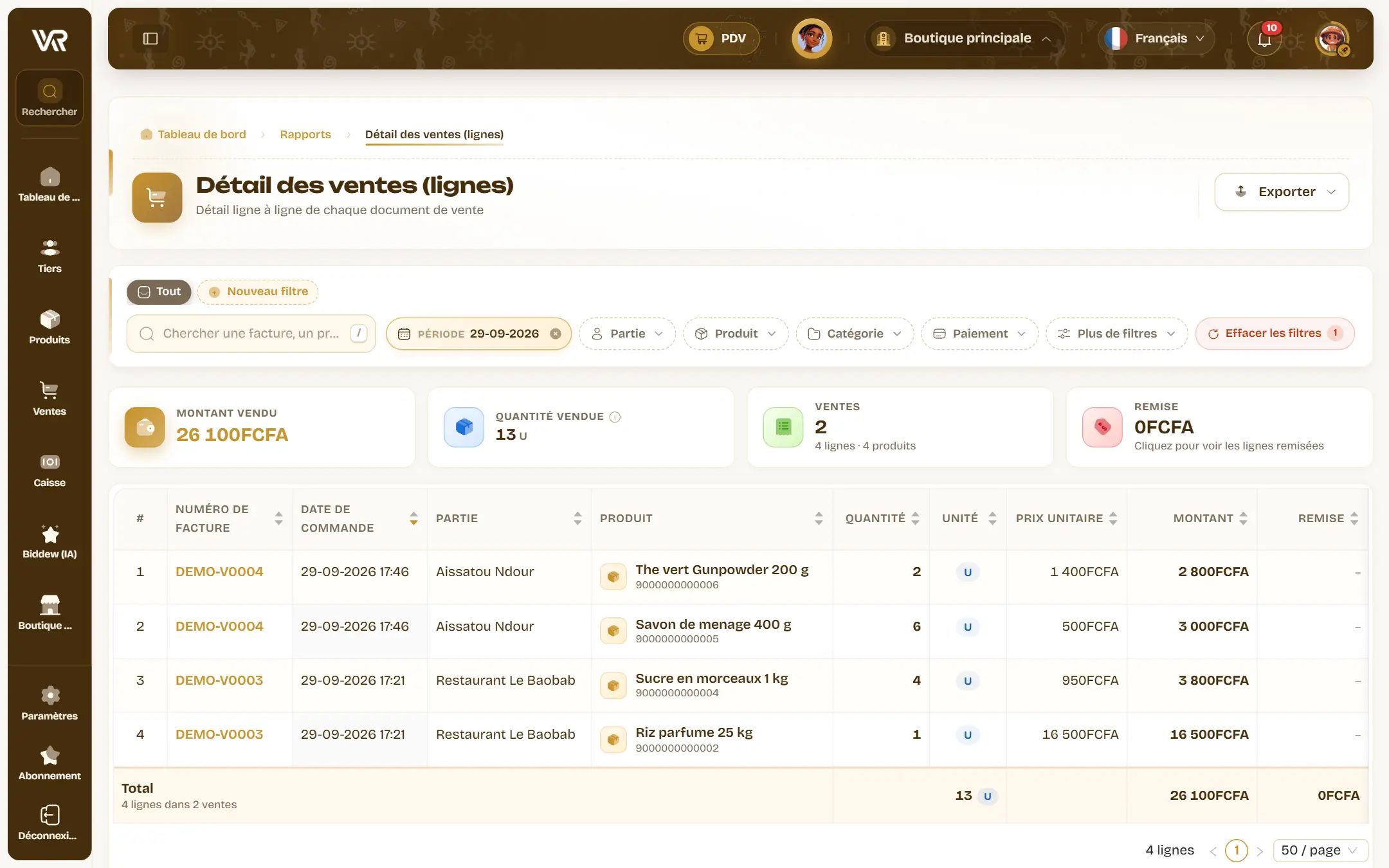Open Paramètres settings
The height and width of the screenshot is (868, 1389).
click(x=50, y=703)
